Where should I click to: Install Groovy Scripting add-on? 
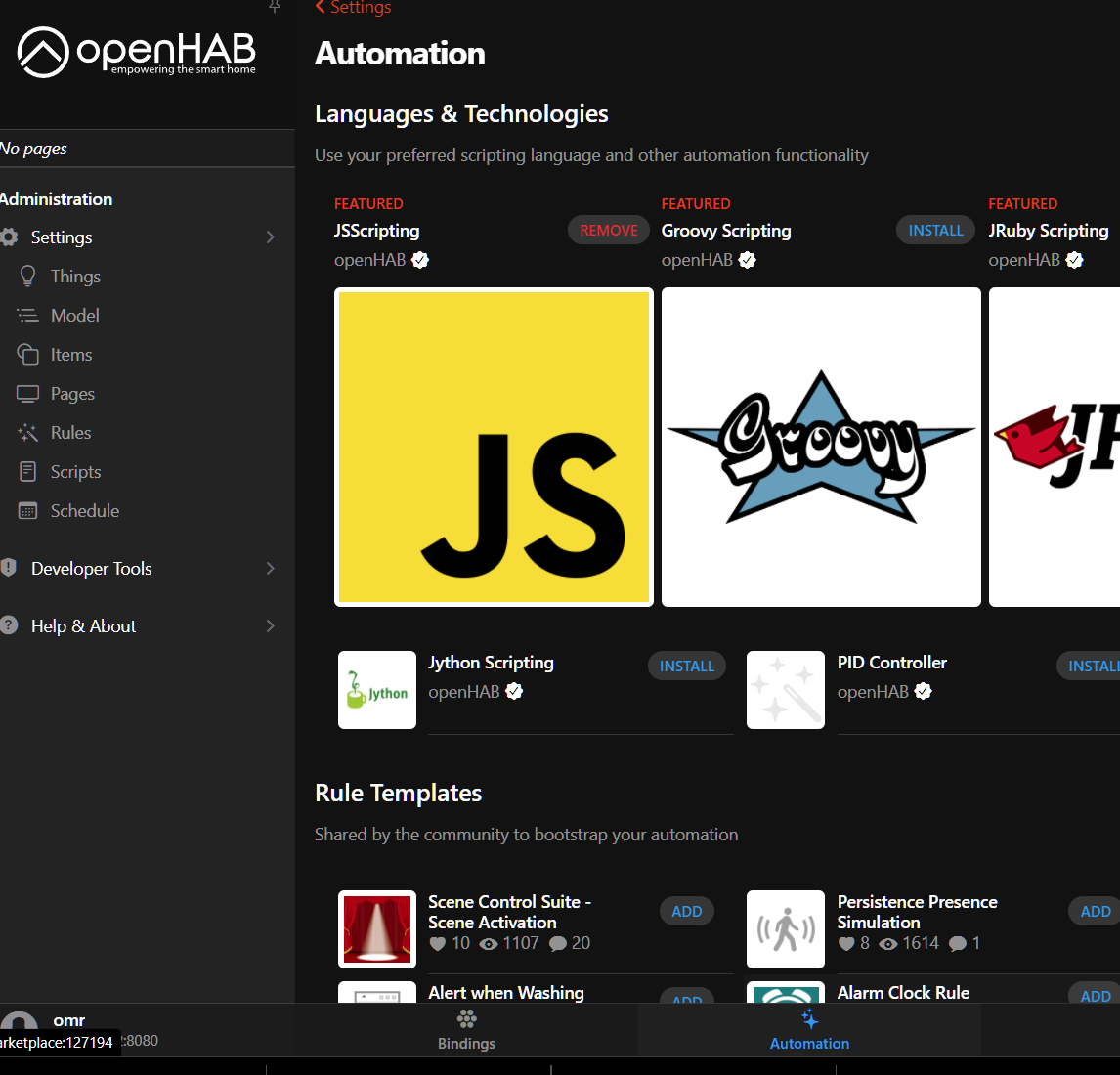pos(935,231)
